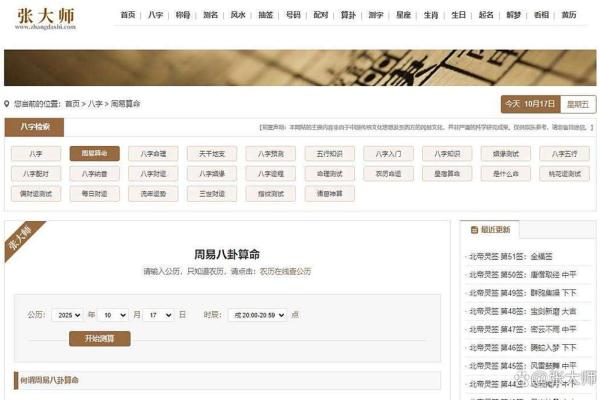
Task: Open 算卦 in top navigation
Action: (348, 15)
